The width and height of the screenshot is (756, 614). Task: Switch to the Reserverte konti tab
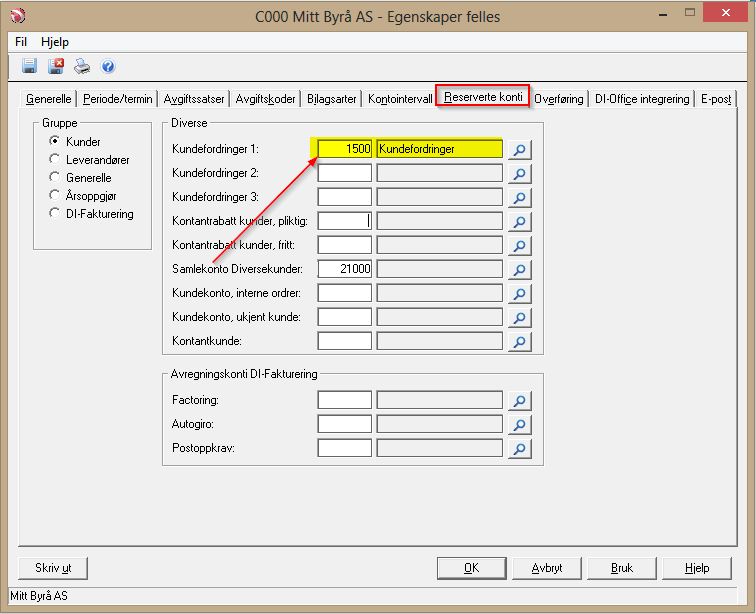(483, 96)
